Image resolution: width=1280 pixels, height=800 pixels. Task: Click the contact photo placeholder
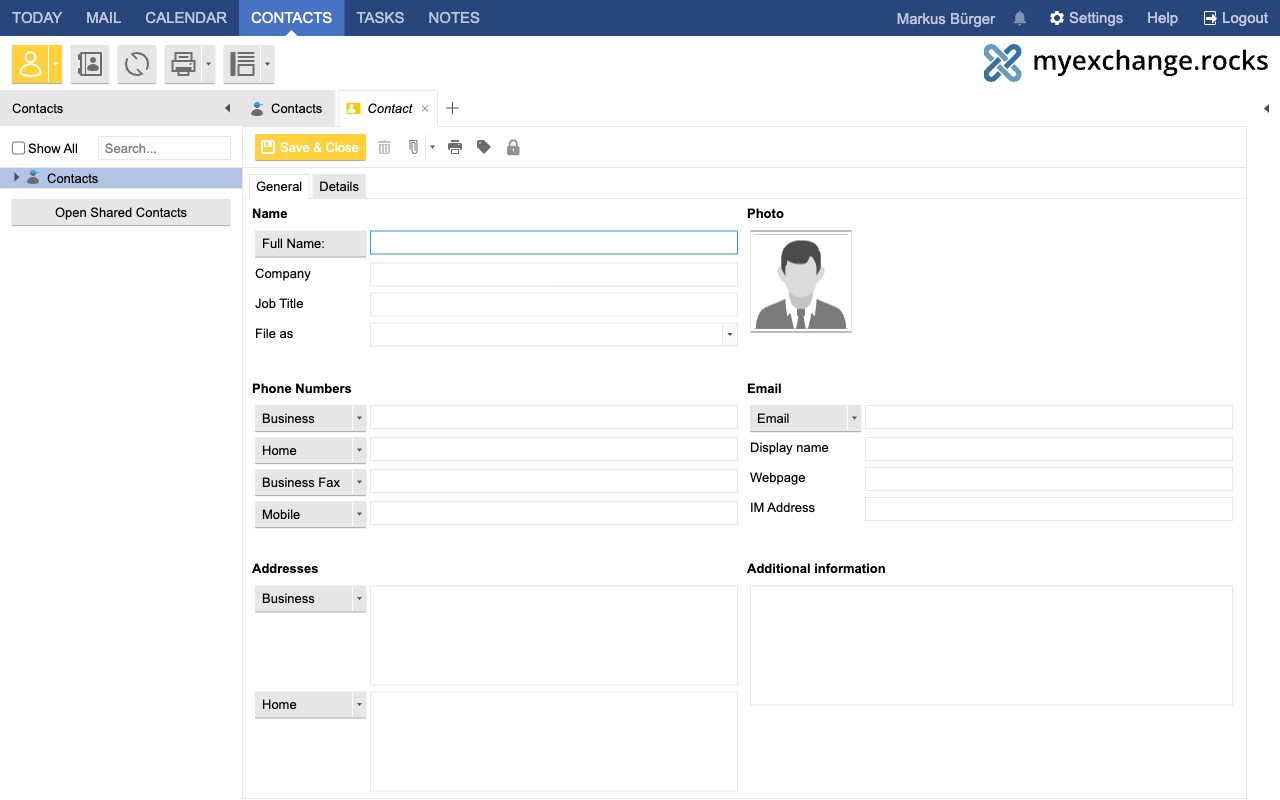(801, 281)
